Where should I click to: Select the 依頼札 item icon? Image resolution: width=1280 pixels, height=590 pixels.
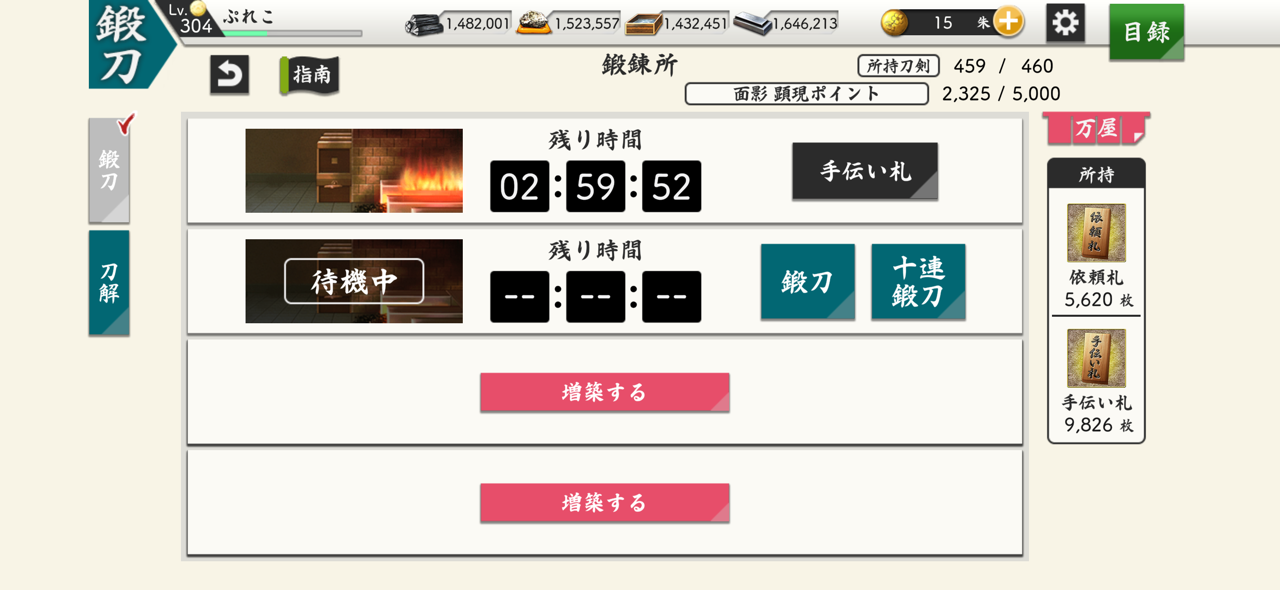click(x=1096, y=233)
